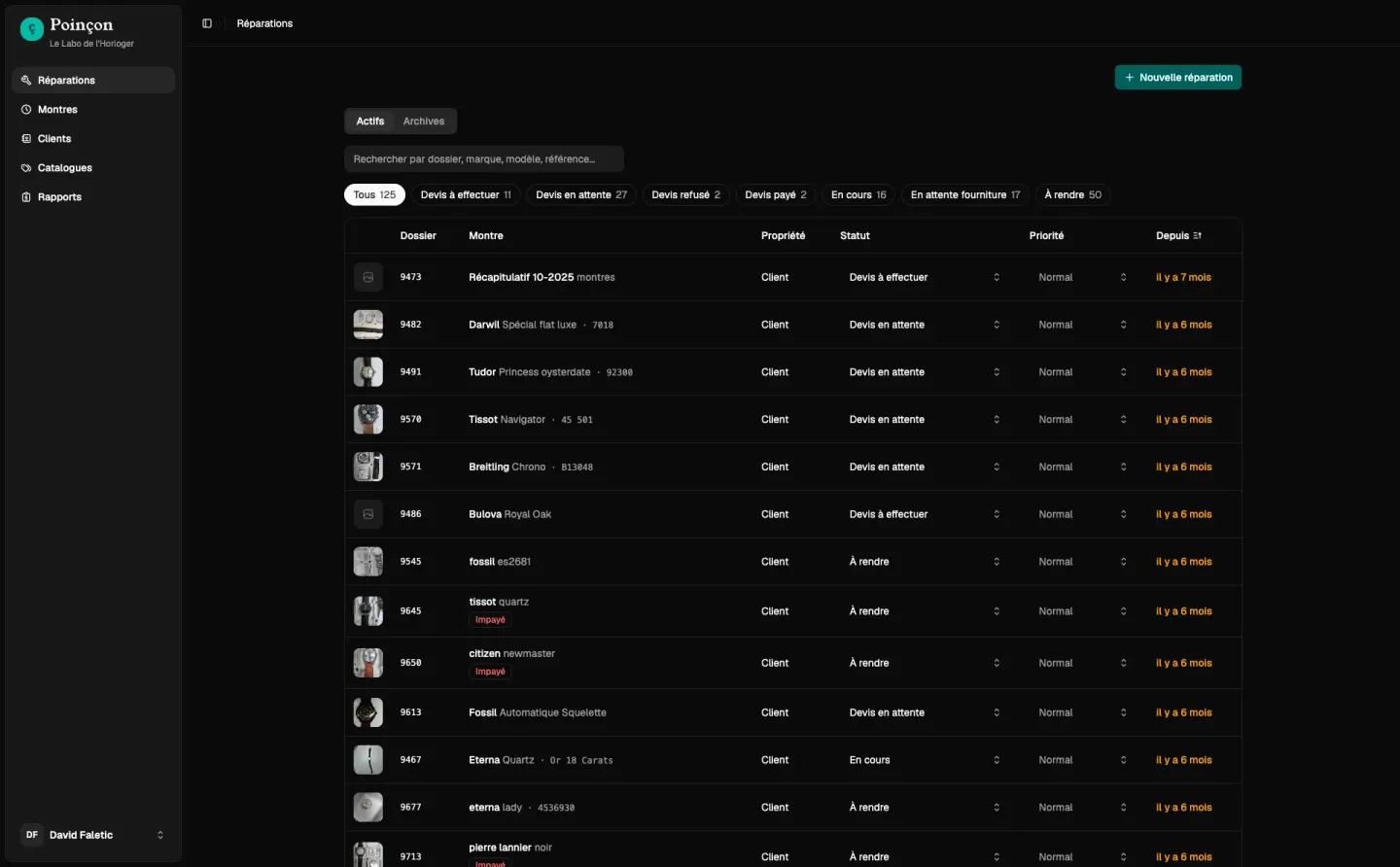Open the citizen newmaster thumbnail
Viewport: 1400px width, 867px height.
pos(368,663)
